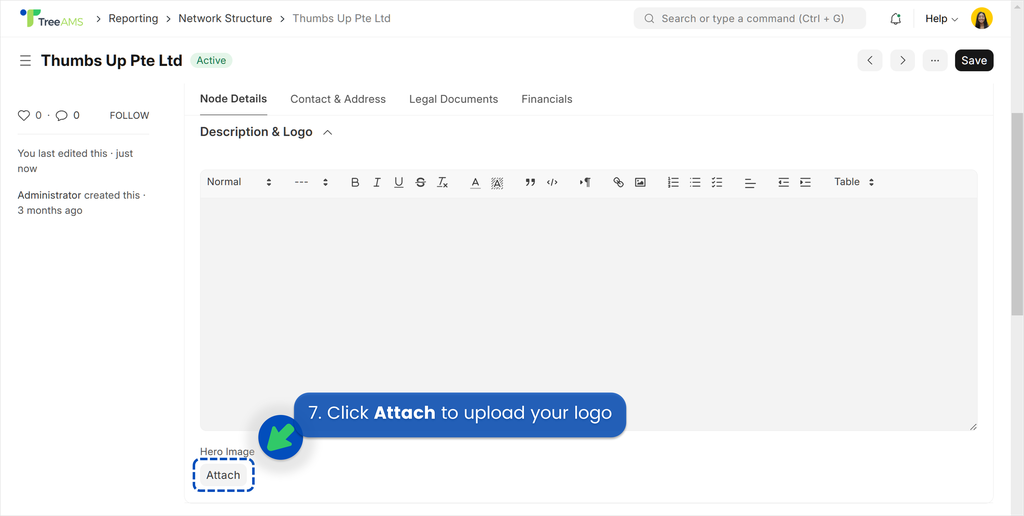The image size is (1024, 516).
Task: Click the Thumbs Up Pte Ltd title
Action: pos(112,60)
